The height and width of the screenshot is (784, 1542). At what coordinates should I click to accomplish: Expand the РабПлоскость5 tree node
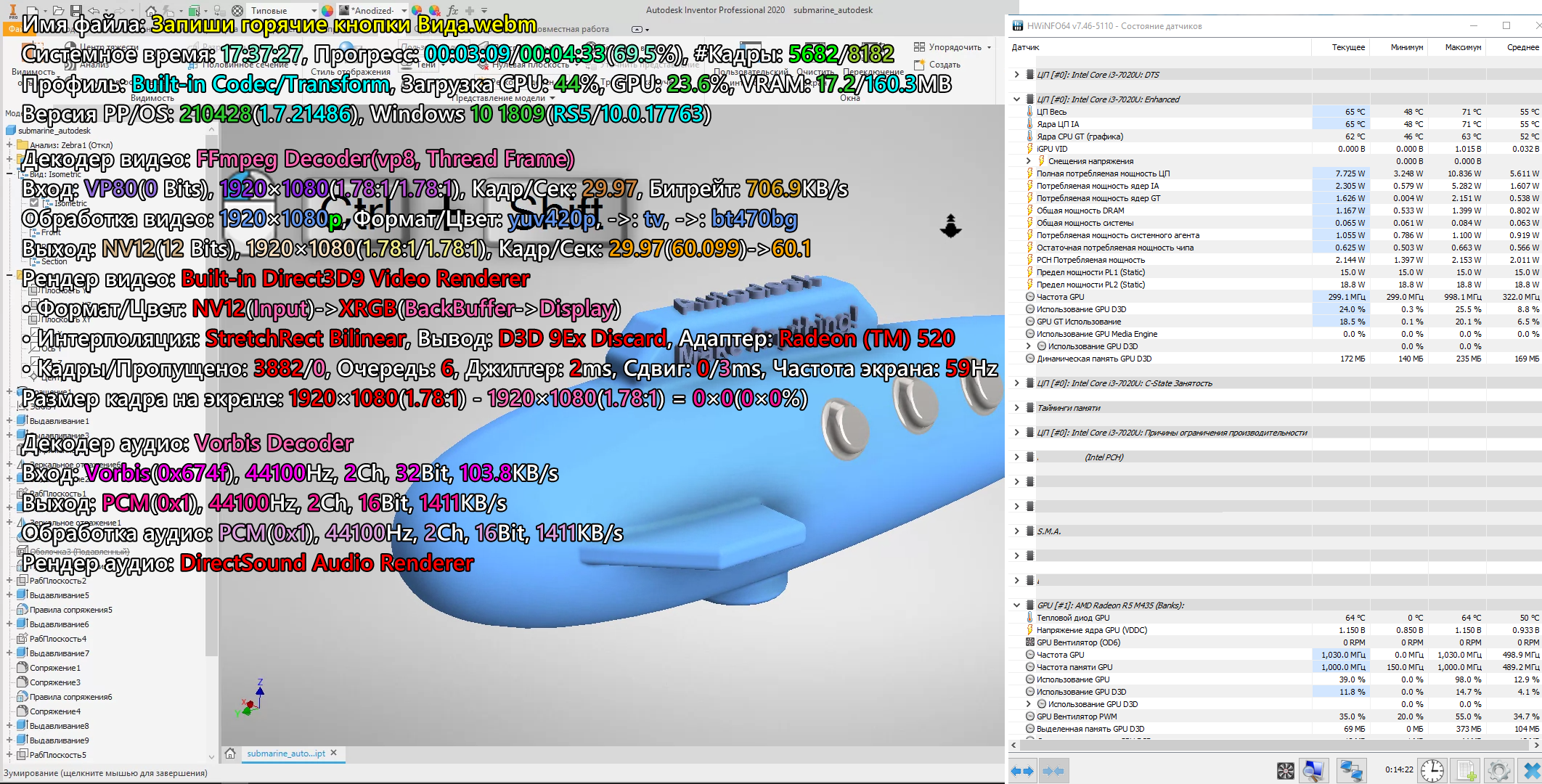click(x=9, y=754)
